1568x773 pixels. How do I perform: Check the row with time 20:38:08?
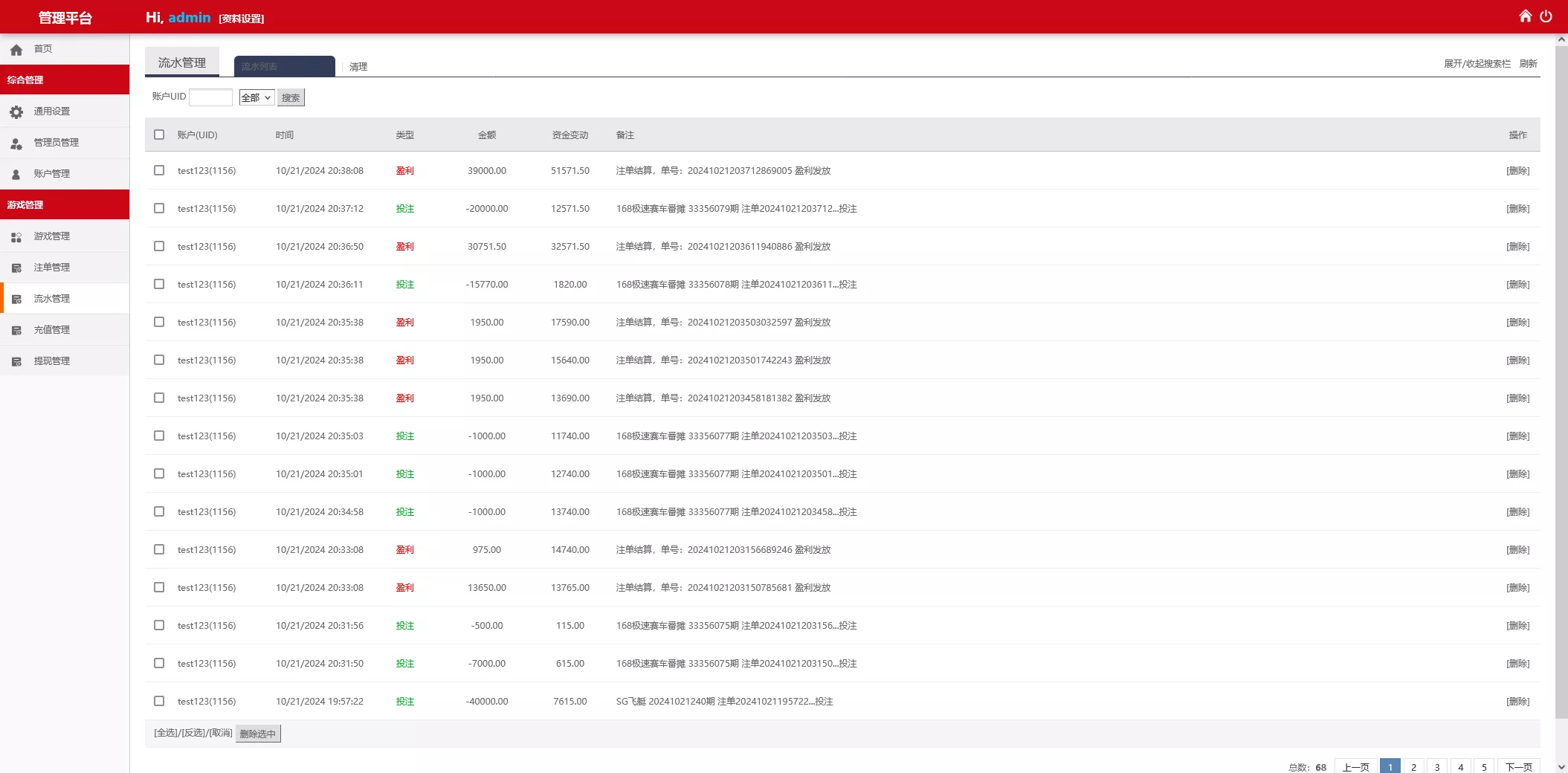click(x=159, y=170)
